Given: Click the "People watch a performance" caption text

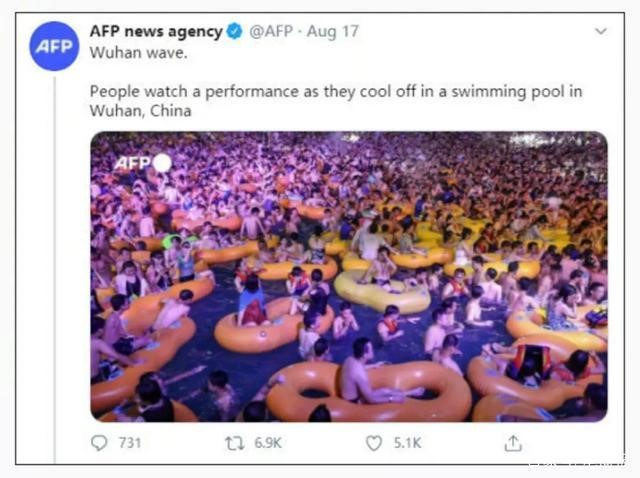Looking at the screenshot, I should tap(180, 91).
